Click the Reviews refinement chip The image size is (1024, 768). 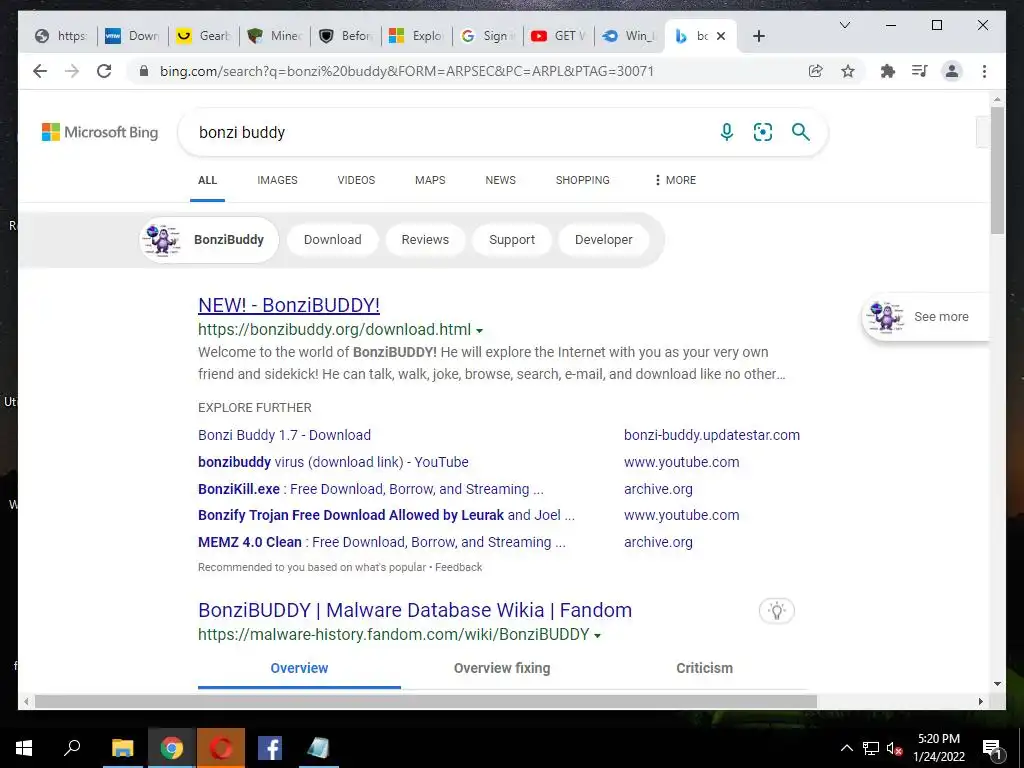tap(425, 240)
